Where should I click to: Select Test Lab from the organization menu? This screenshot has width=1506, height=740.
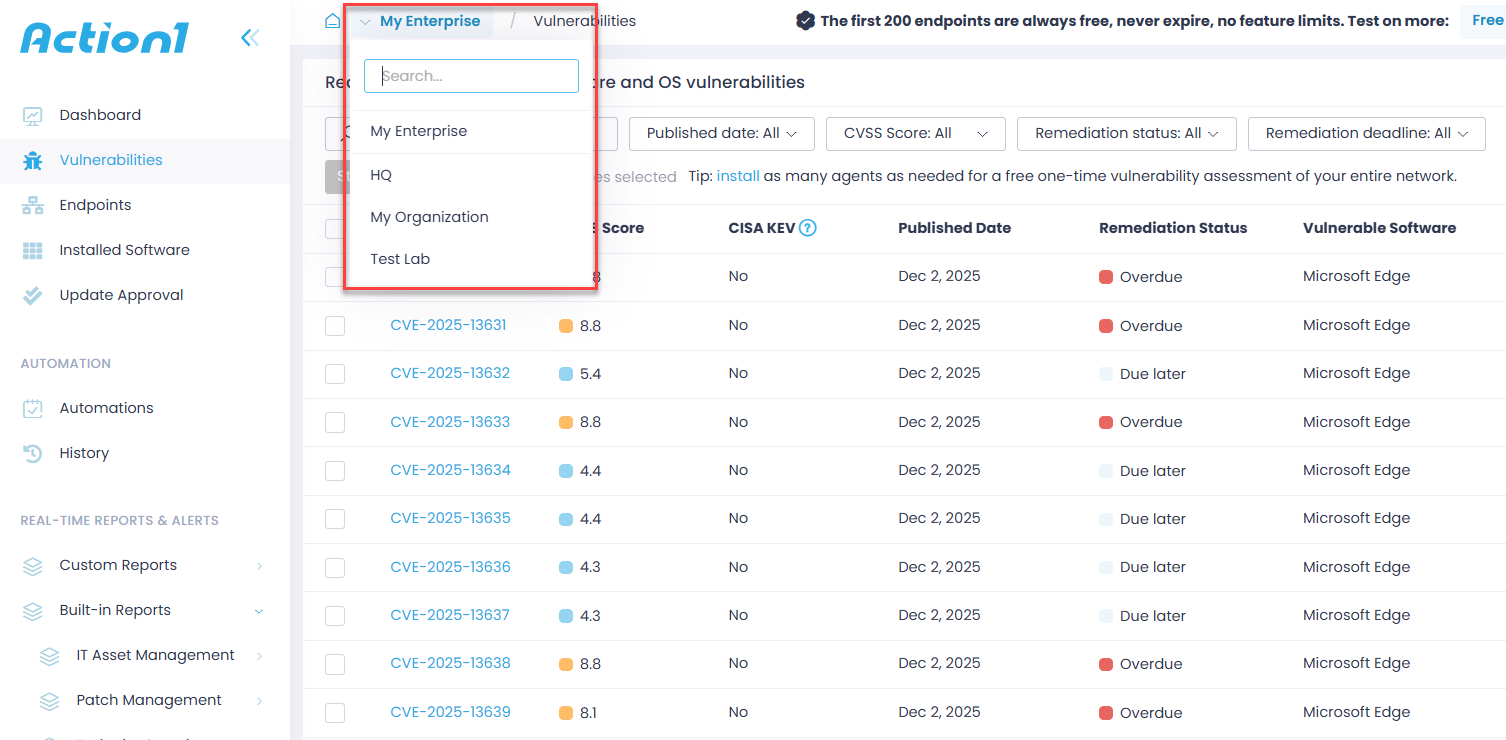tap(400, 258)
